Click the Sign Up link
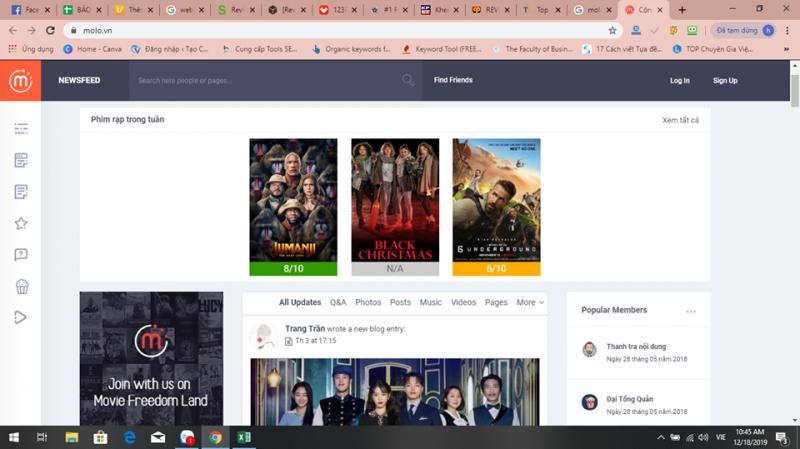Viewport: 800px width, 449px height. pyautogui.click(x=725, y=80)
